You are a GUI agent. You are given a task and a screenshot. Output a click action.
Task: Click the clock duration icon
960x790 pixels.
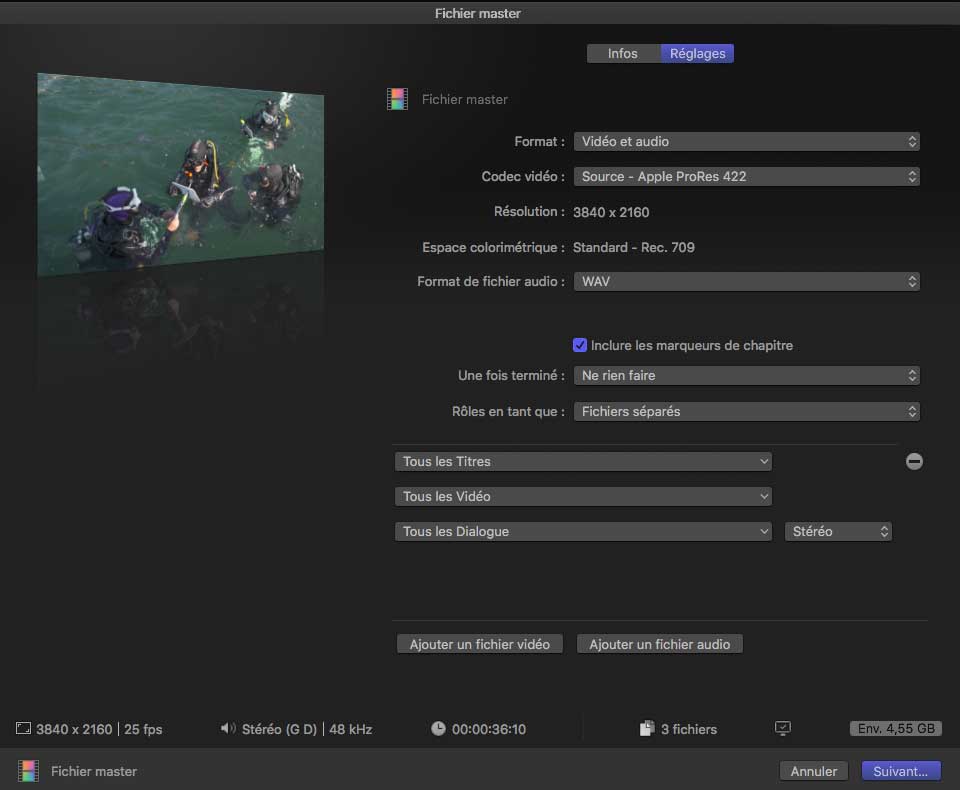point(438,729)
